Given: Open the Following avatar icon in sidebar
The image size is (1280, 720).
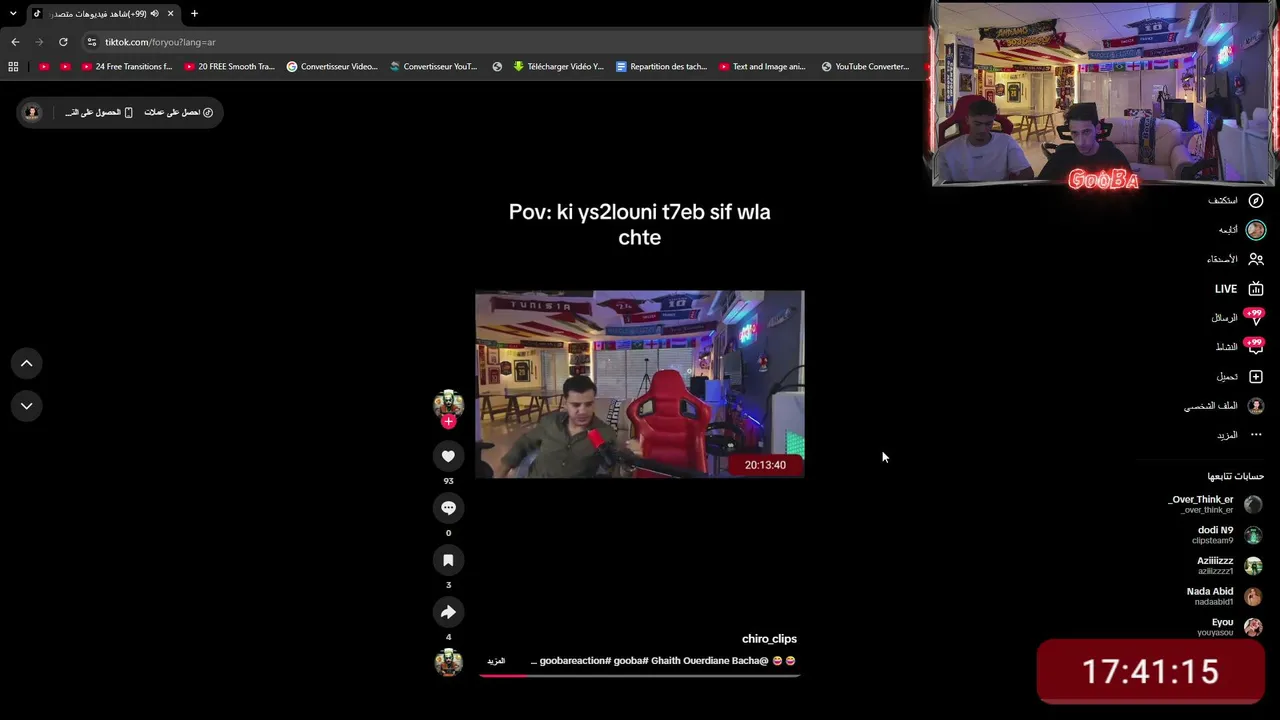Looking at the screenshot, I should (1256, 230).
